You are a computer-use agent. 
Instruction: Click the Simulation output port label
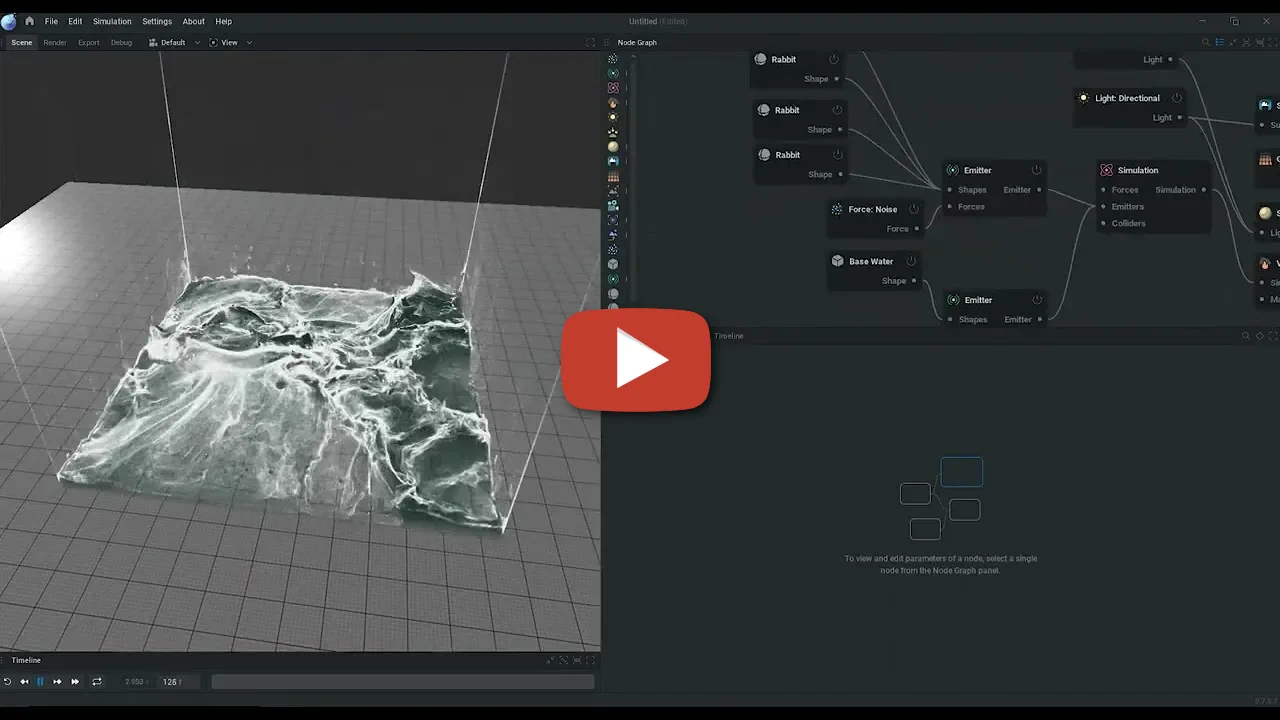pos(1175,190)
